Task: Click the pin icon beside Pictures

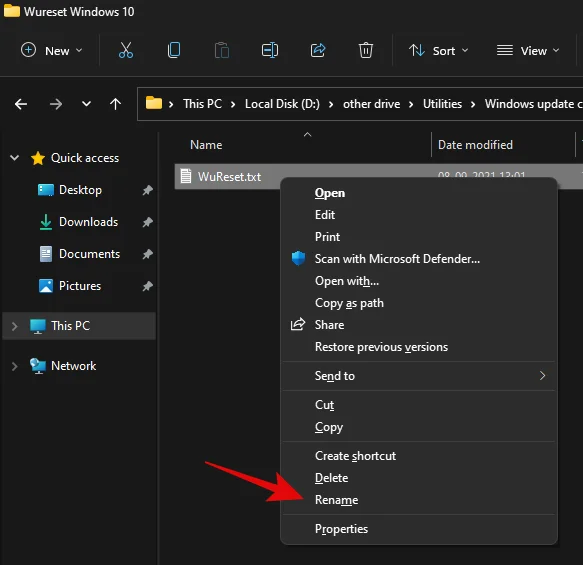Action: (148, 286)
